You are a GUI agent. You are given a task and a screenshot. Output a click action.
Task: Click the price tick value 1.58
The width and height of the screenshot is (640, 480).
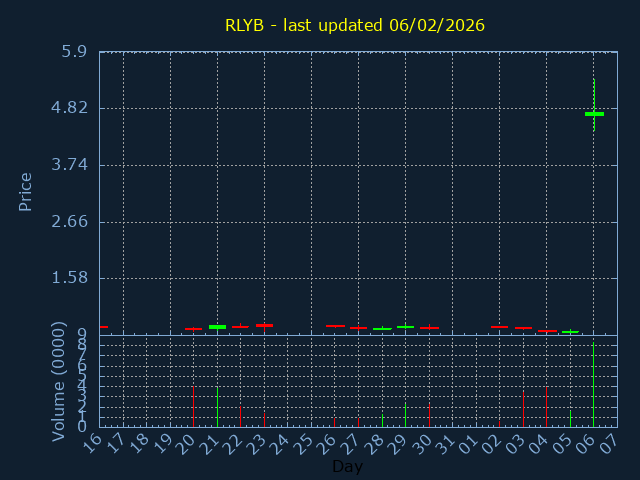[69, 278]
